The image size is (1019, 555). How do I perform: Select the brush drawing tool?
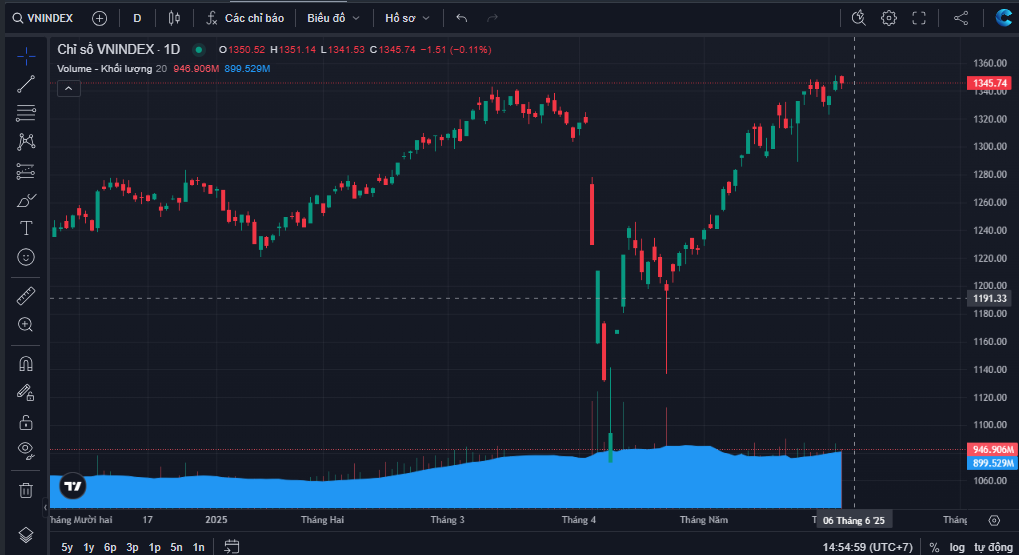pyautogui.click(x=26, y=200)
